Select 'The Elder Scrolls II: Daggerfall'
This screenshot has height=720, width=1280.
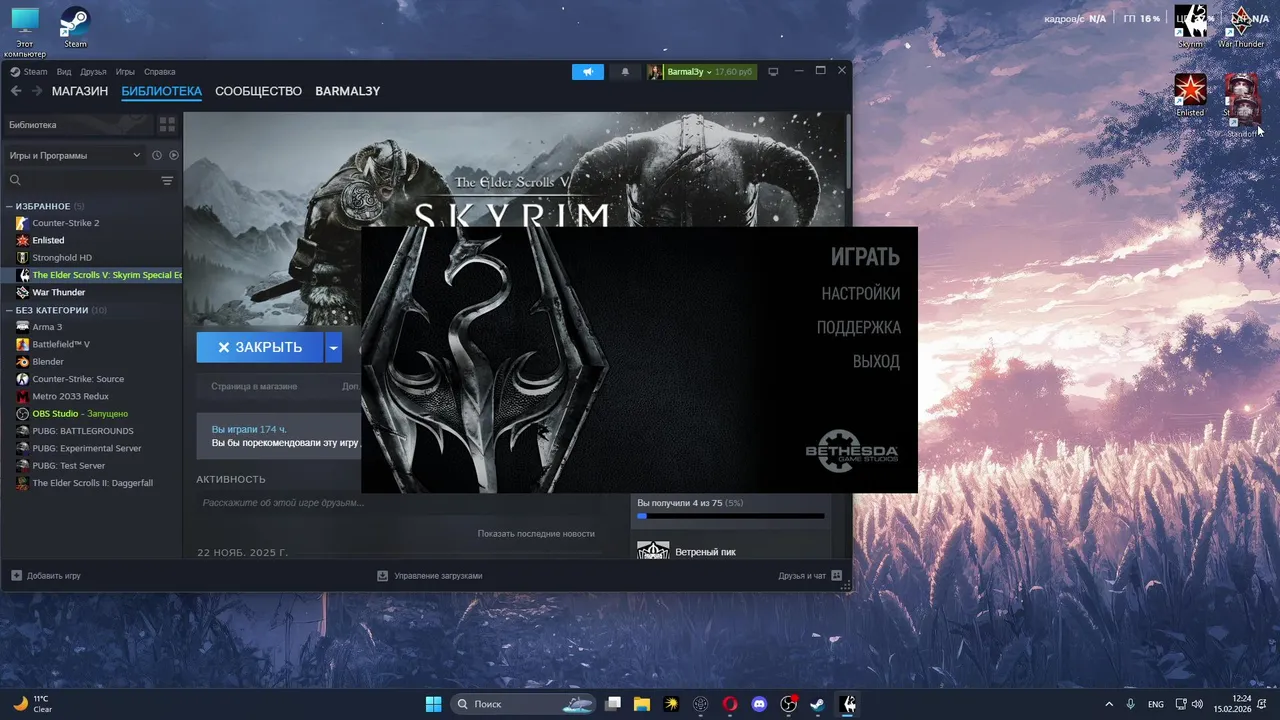93,483
